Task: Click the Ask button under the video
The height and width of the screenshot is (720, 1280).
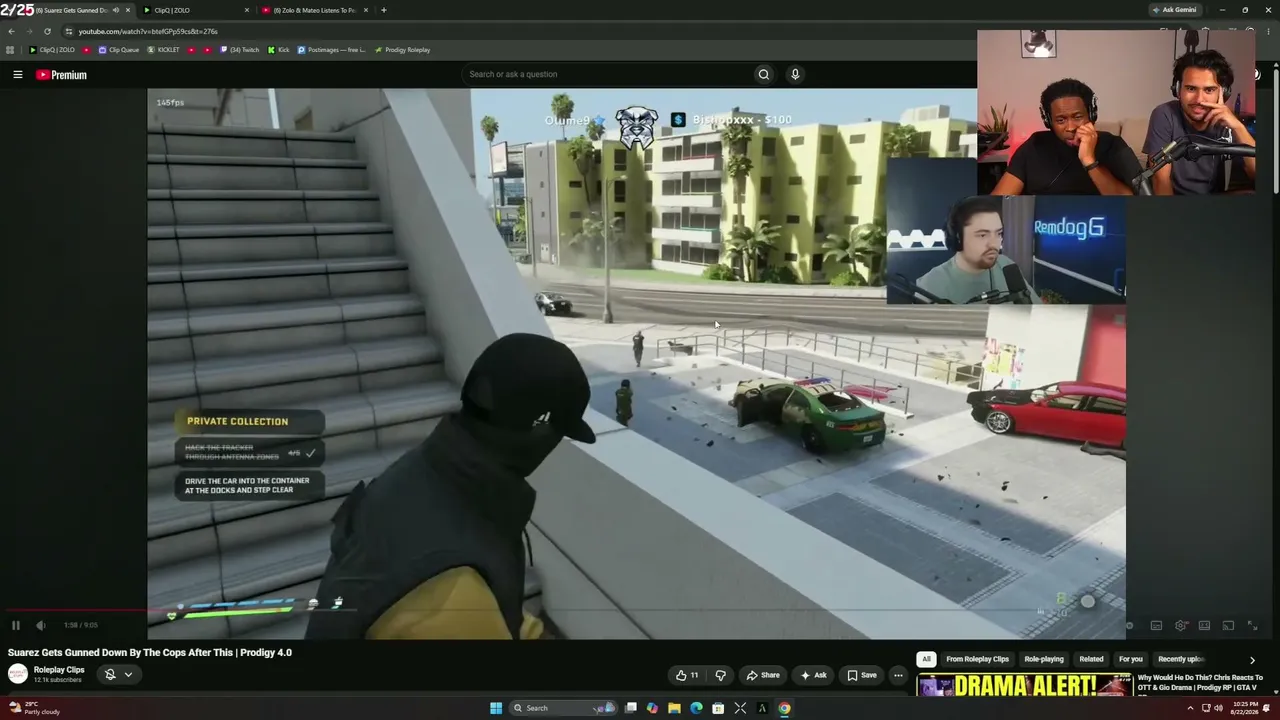Action: (814, 675)
